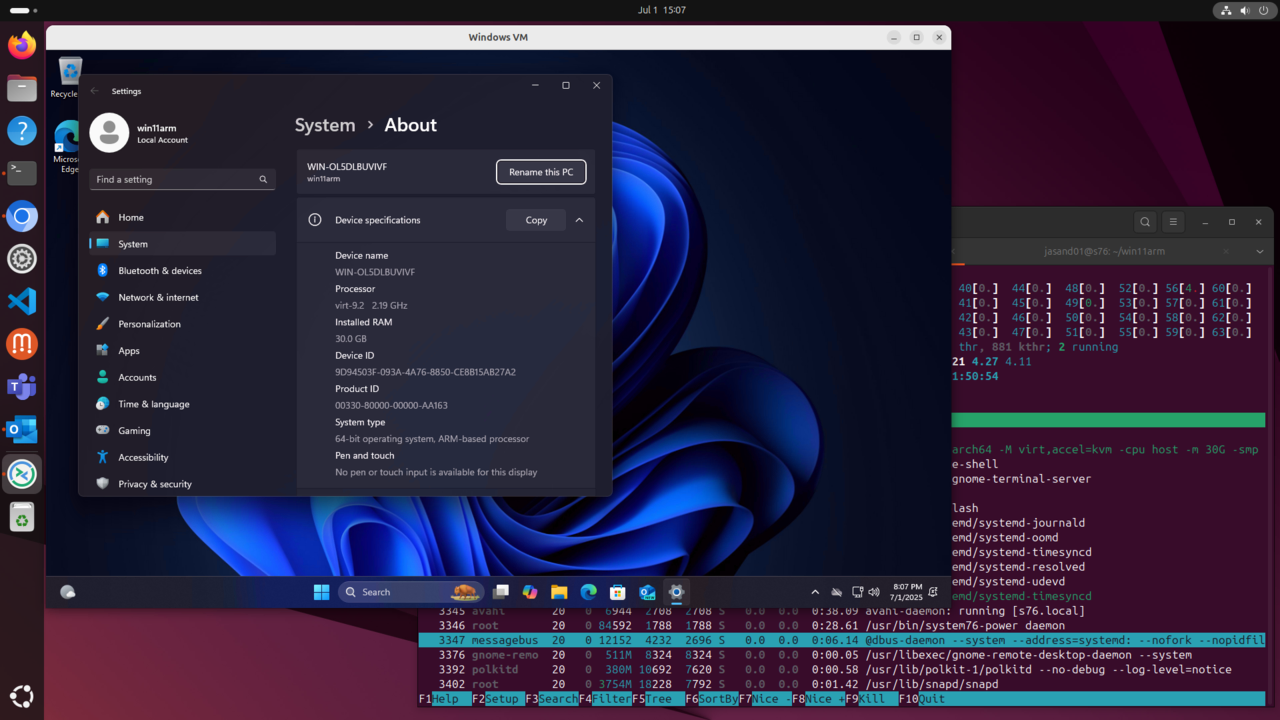The image size is (1280, 720).
Task: Click the Windows Start button
Action: pos(321,591)
